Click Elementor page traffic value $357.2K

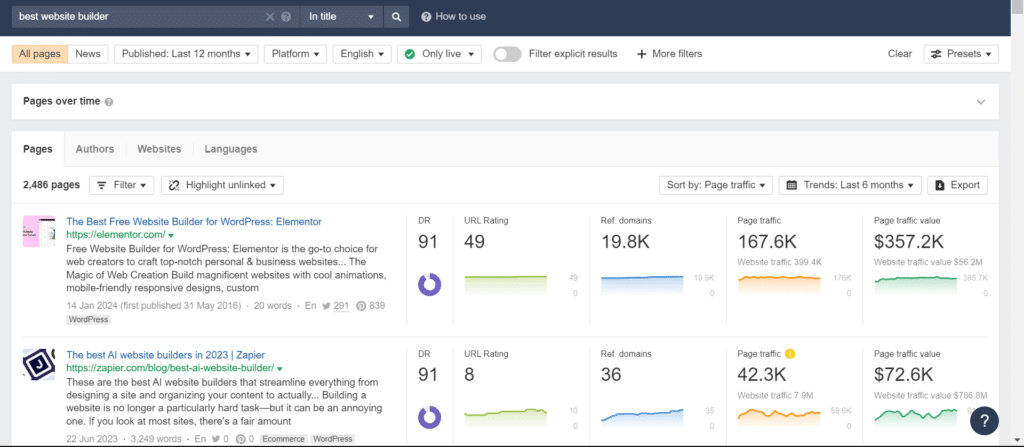[x=908, y=242]
